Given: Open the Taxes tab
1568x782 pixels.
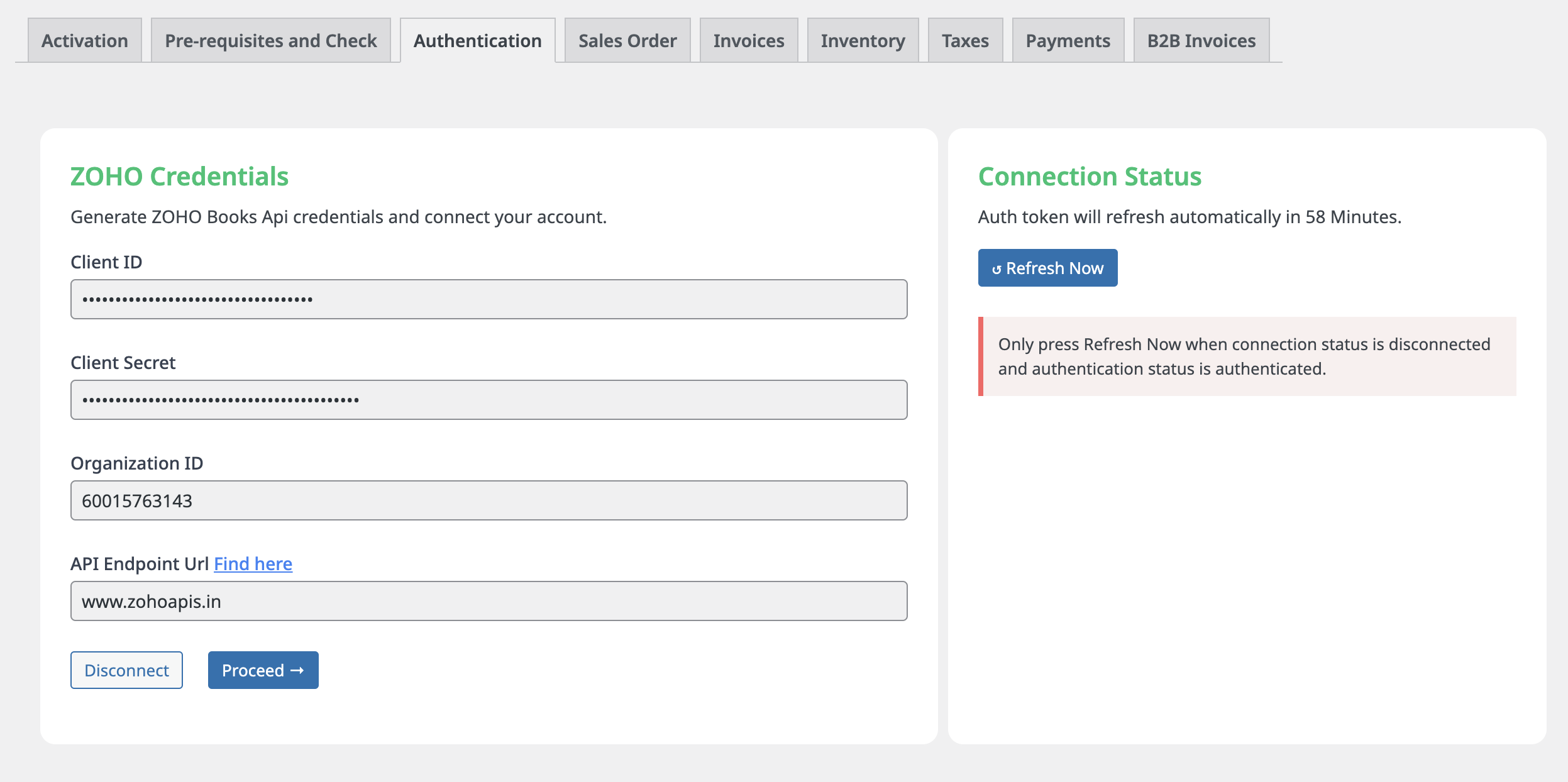Looking at the screenshot, I should coord(965,41).
